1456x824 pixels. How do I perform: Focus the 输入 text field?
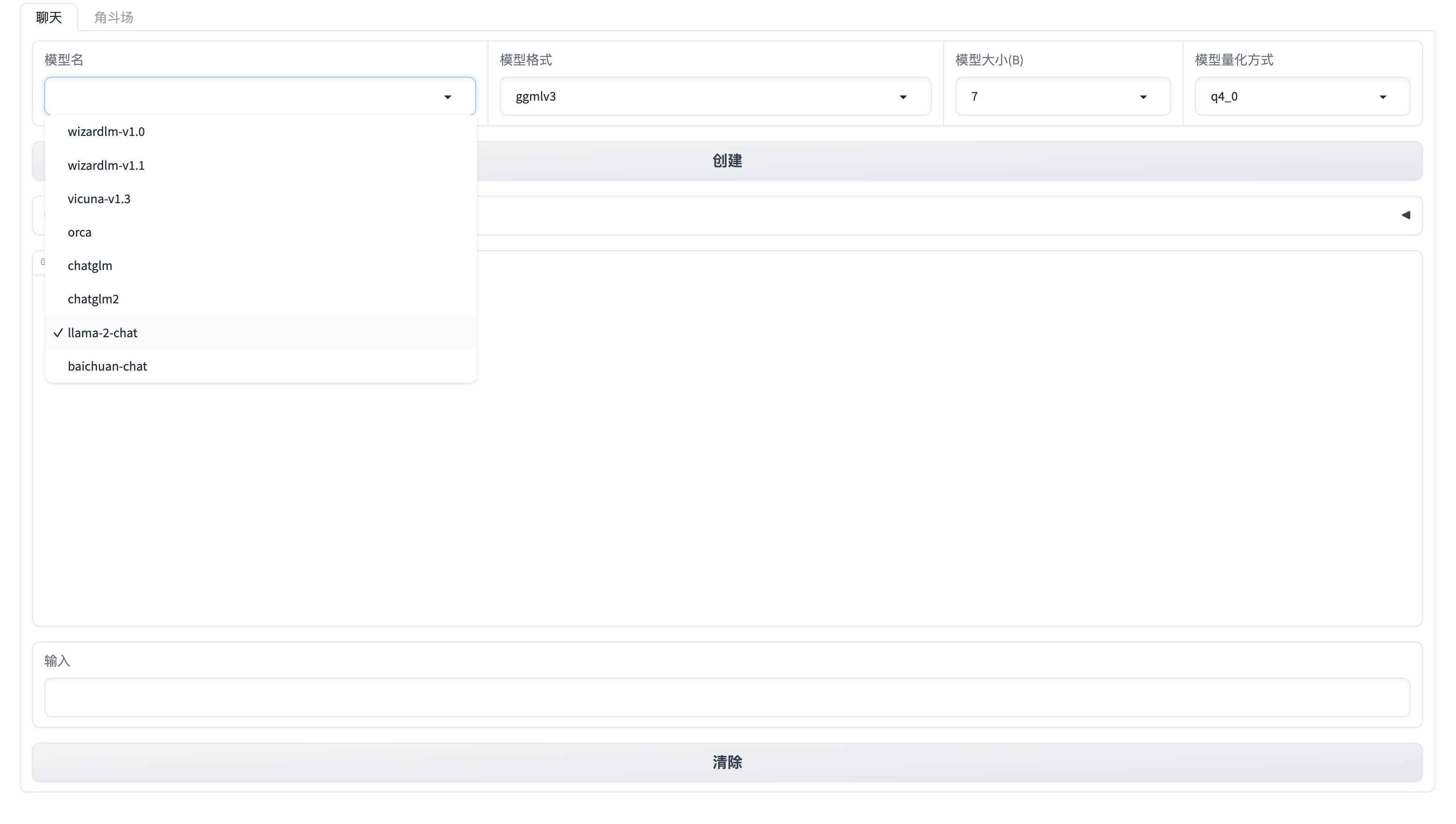pos(727,697)
